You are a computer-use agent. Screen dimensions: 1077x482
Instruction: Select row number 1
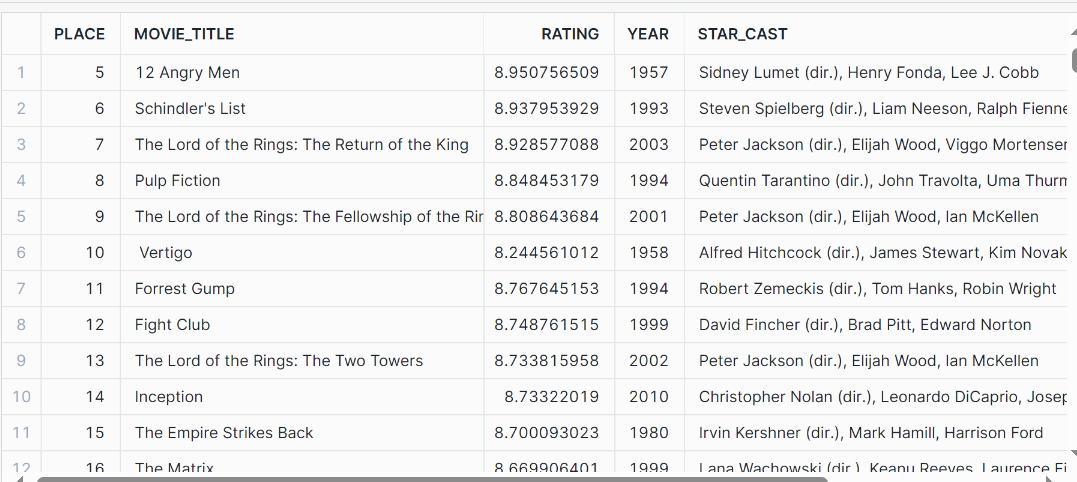click(x=21, y=72)
